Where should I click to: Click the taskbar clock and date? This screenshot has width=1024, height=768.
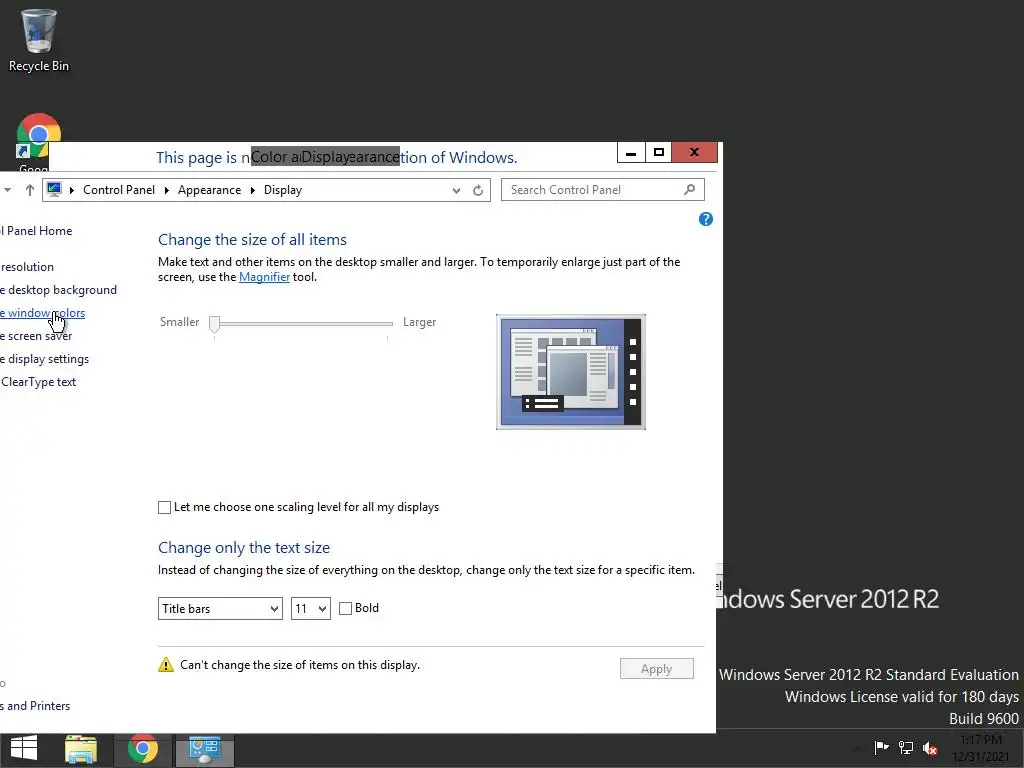click(x=981, y=748)
